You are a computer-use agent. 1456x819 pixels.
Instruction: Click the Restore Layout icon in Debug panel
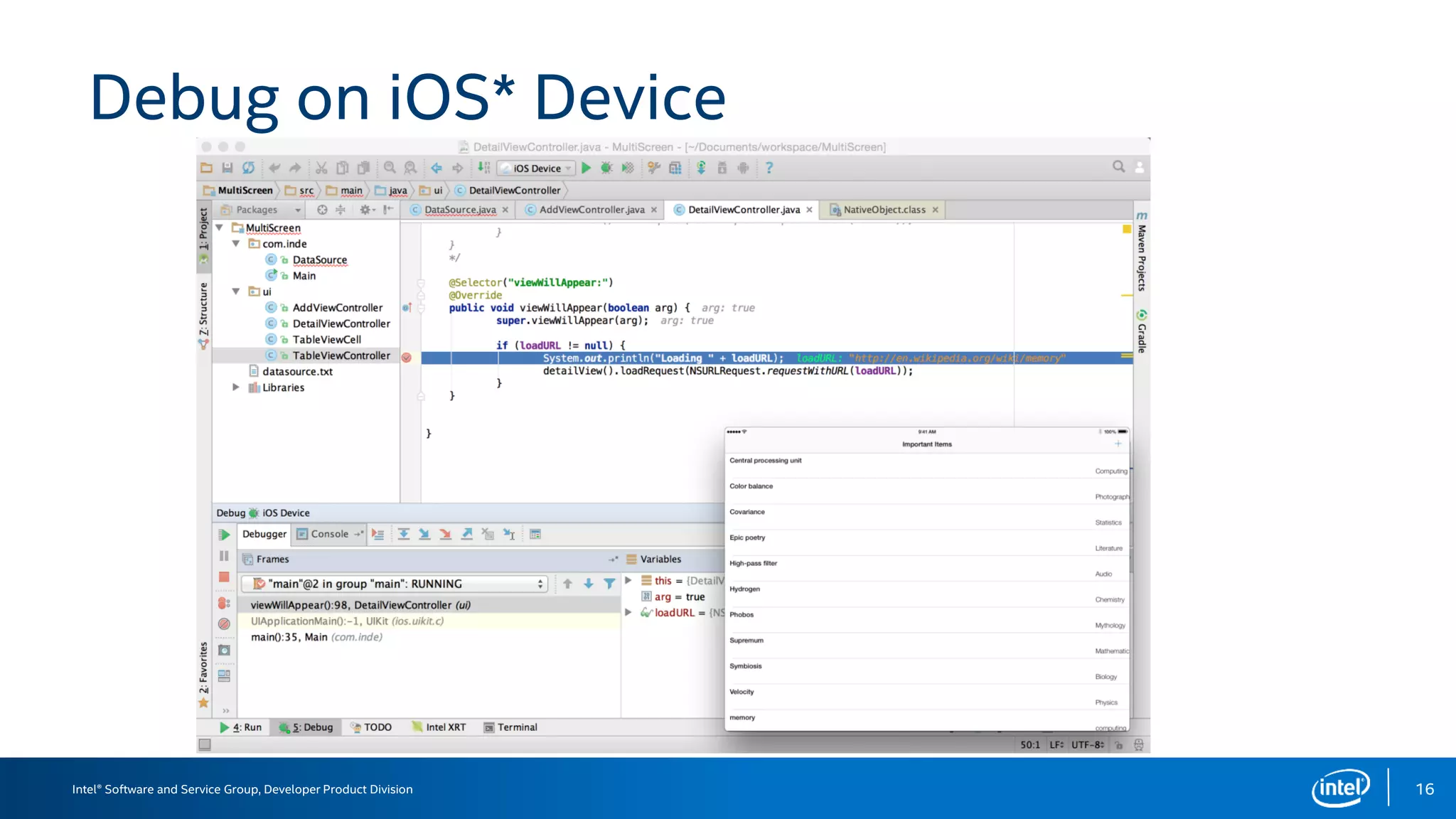click(x=224, y=675)
